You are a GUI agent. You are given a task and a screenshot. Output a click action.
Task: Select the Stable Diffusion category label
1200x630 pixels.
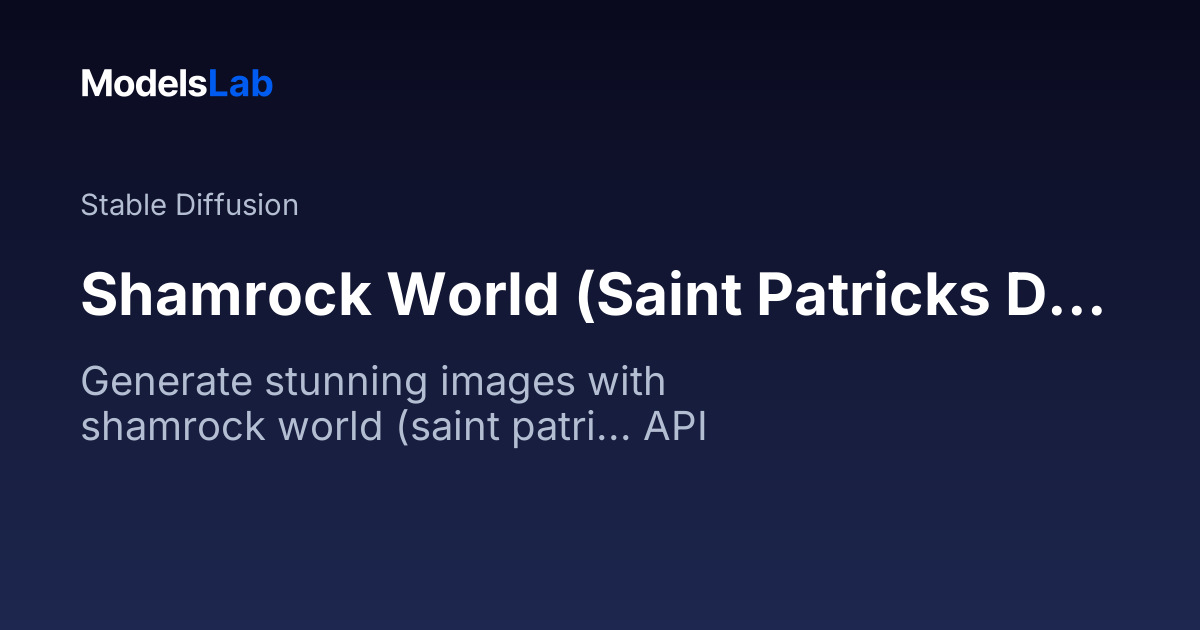(x=189, y=205)
